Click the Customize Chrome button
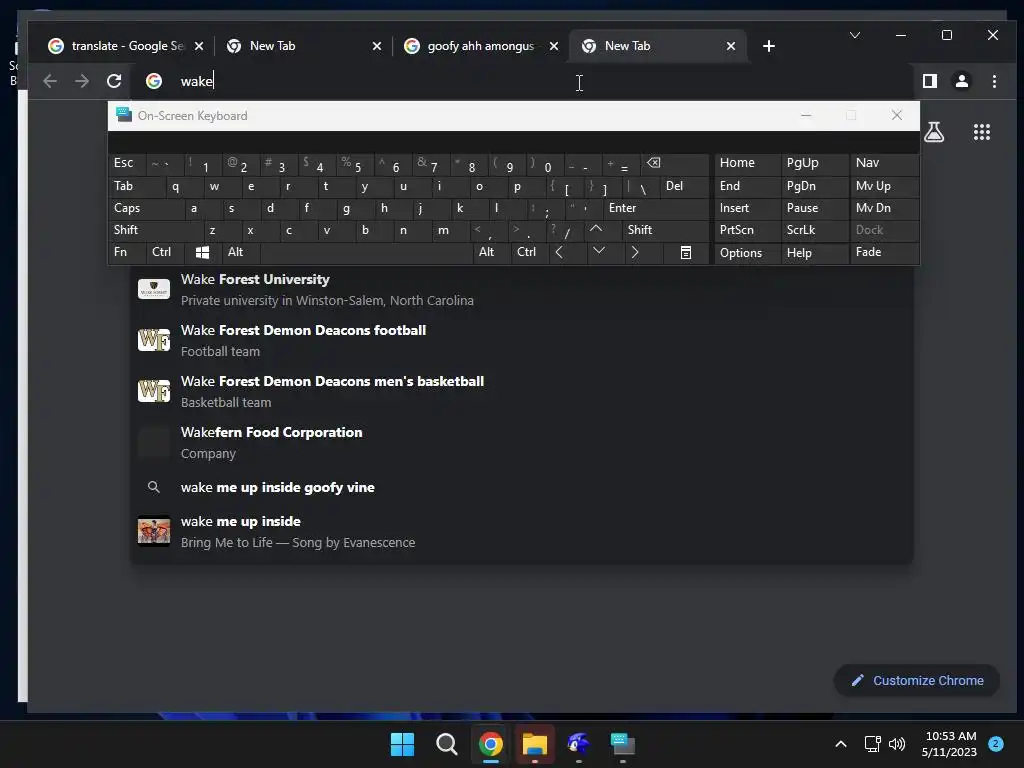 (917, 680)
